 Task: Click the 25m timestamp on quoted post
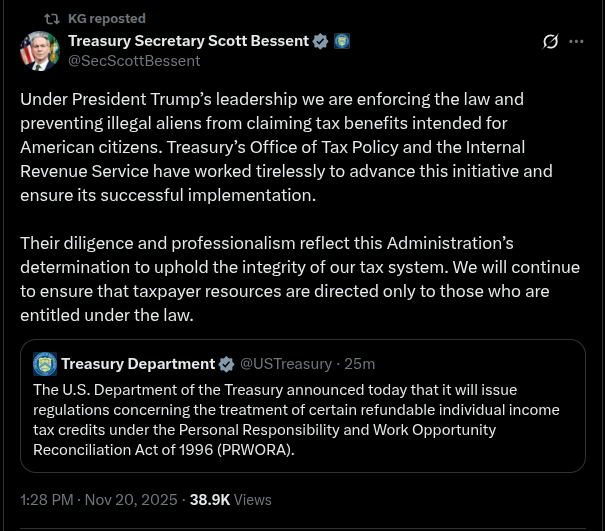pos(360,364)
